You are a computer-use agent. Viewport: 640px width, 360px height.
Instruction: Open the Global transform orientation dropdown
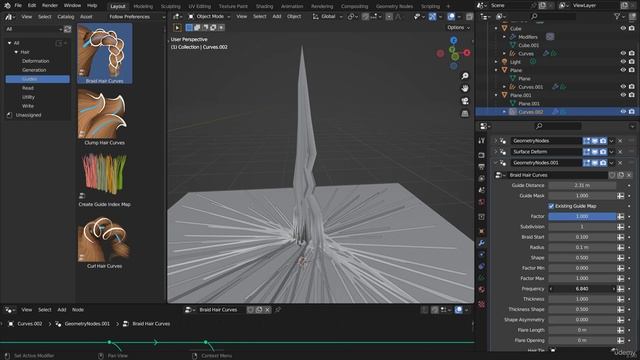[x=328, y=17]
